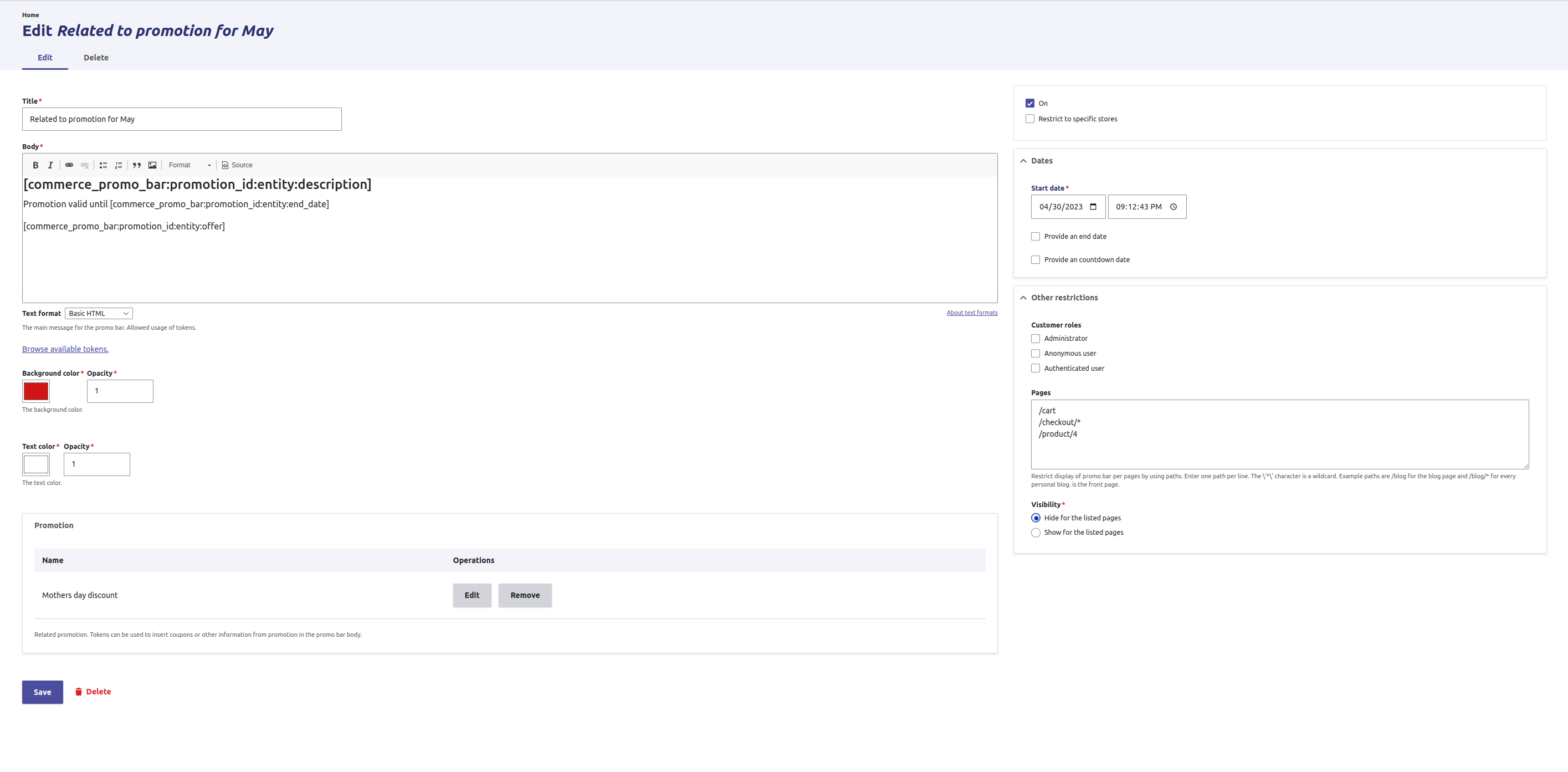This screenshot has width=1568, height=772.
Task: Click the Link insertion icon
Action: (68, 165)
